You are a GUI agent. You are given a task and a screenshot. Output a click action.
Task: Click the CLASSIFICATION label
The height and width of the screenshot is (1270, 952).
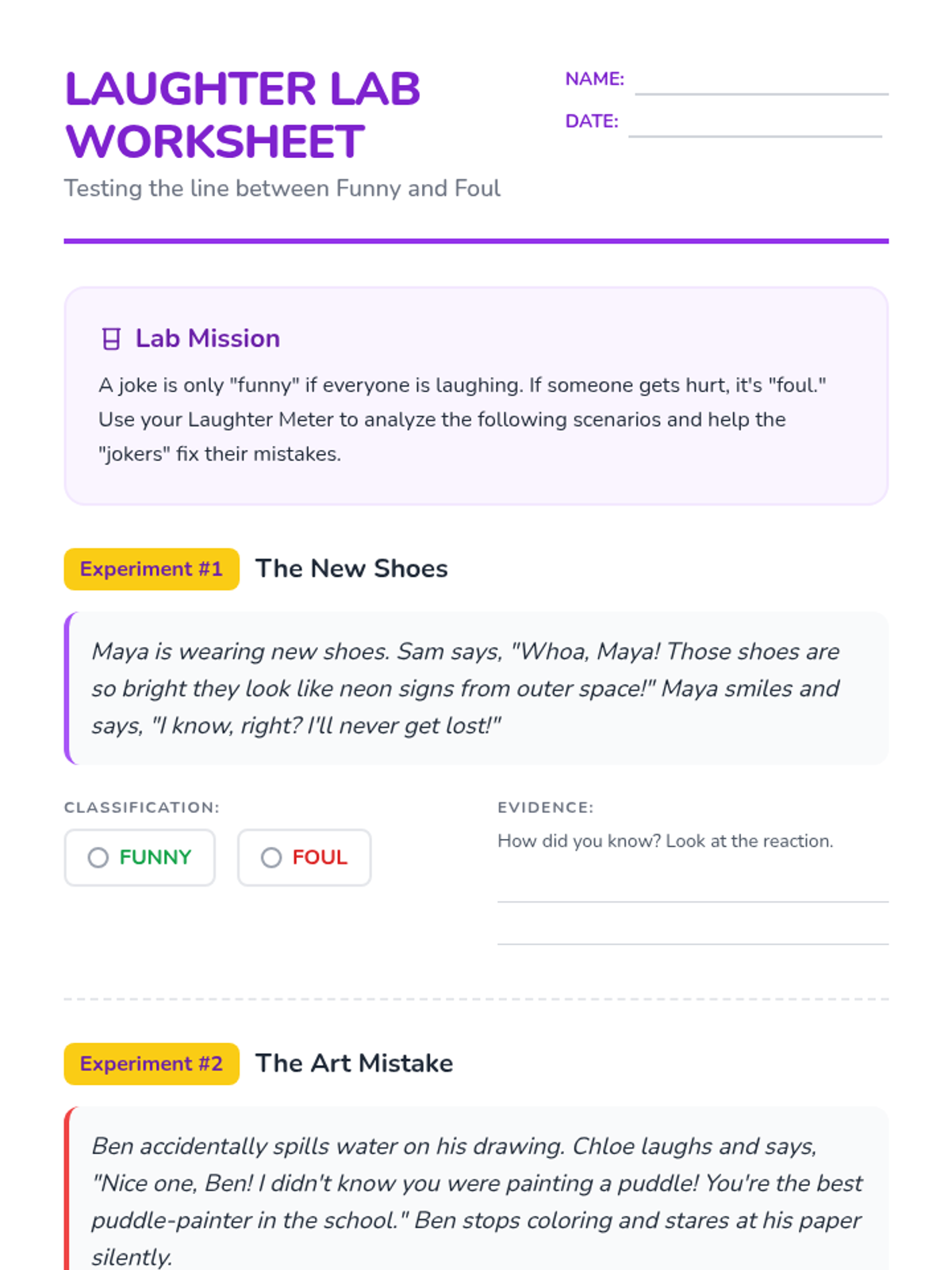[141, 807]
